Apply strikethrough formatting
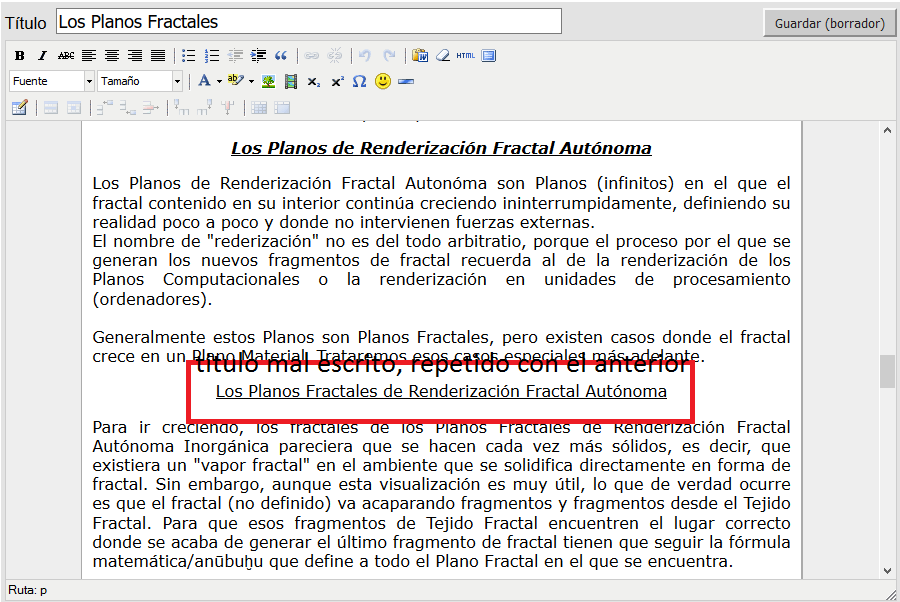Image resolution: width=900 pixels, height=602 pixels. tap(65, 56)
